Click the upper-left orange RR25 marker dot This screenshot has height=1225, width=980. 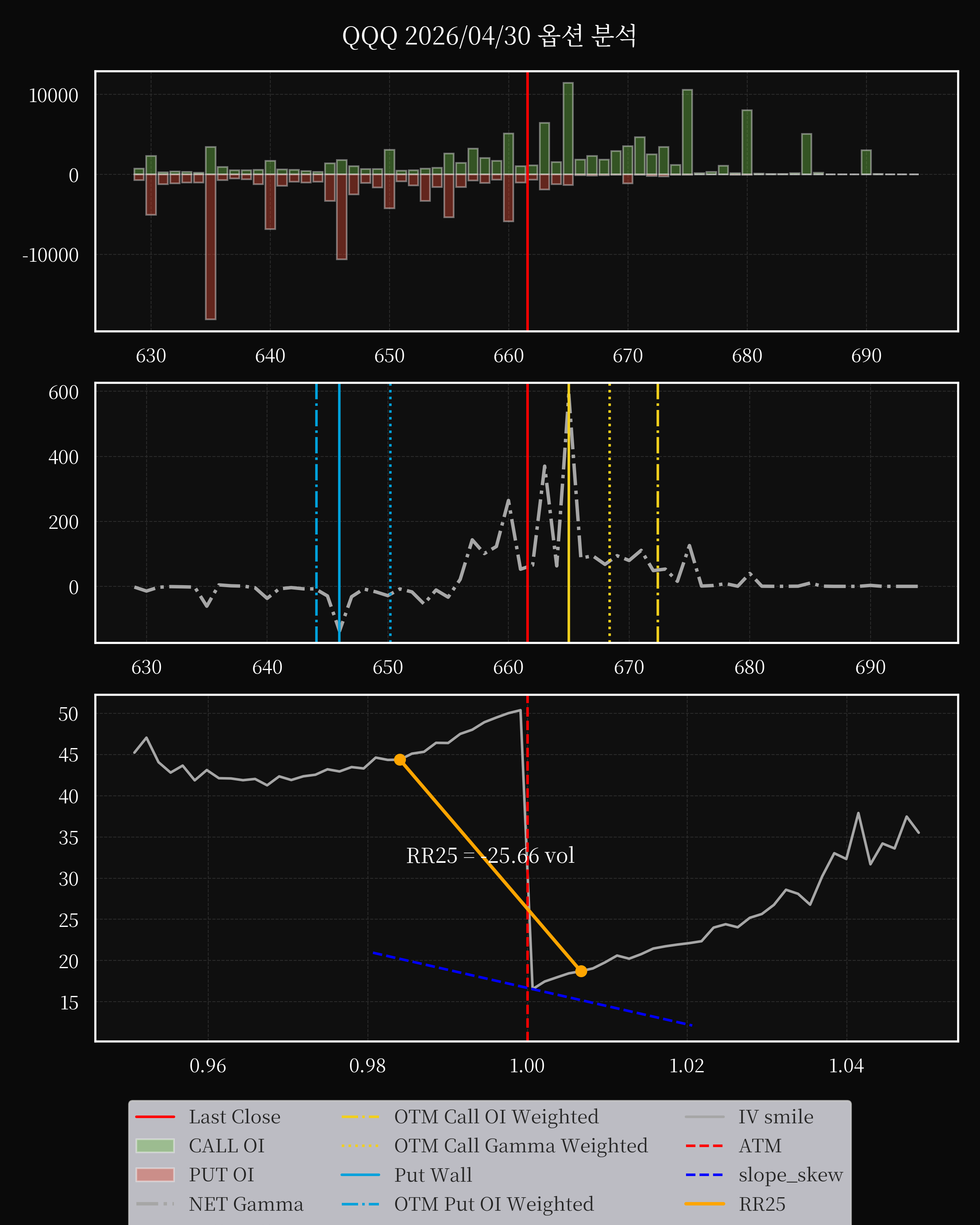pyautogui.click(x=400, y=759)
